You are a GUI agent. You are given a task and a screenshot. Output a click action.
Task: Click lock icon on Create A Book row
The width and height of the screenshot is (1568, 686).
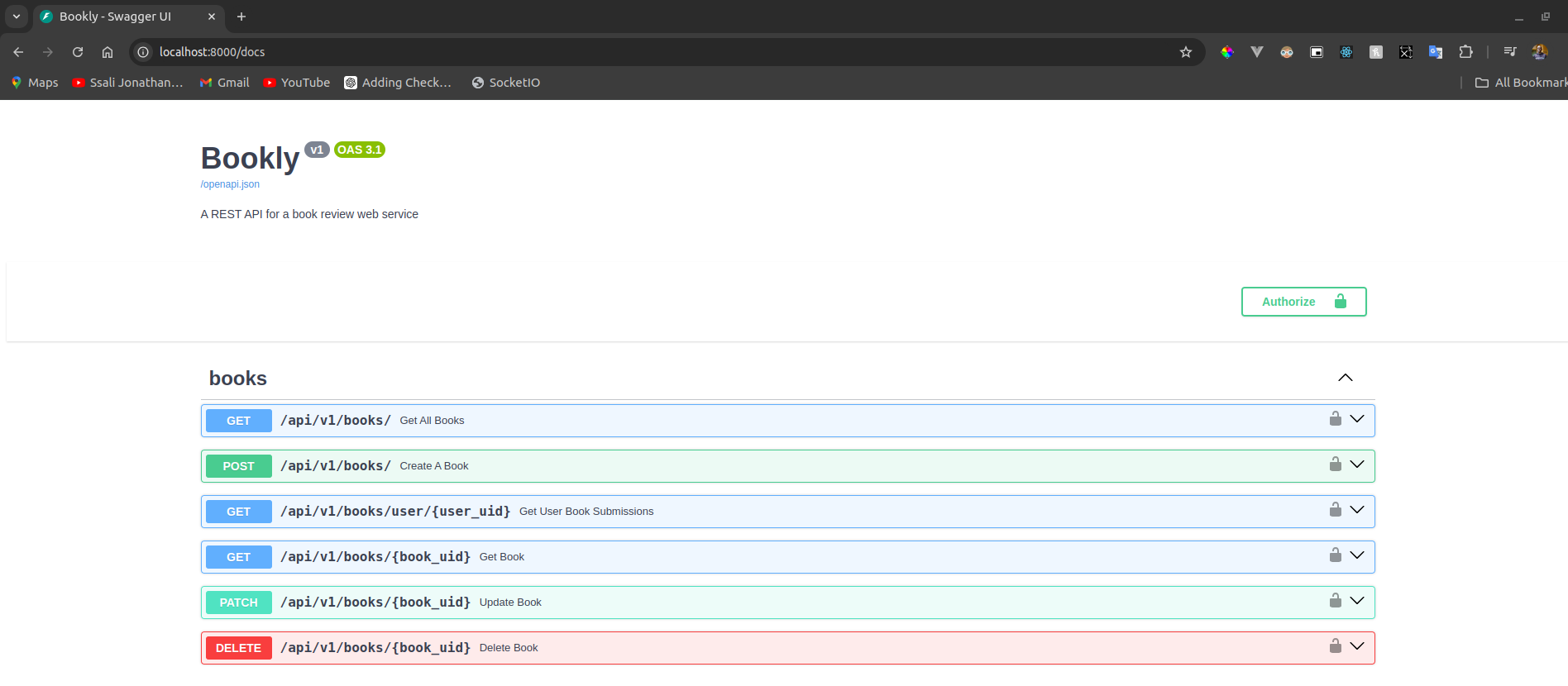coord(1335,464)
